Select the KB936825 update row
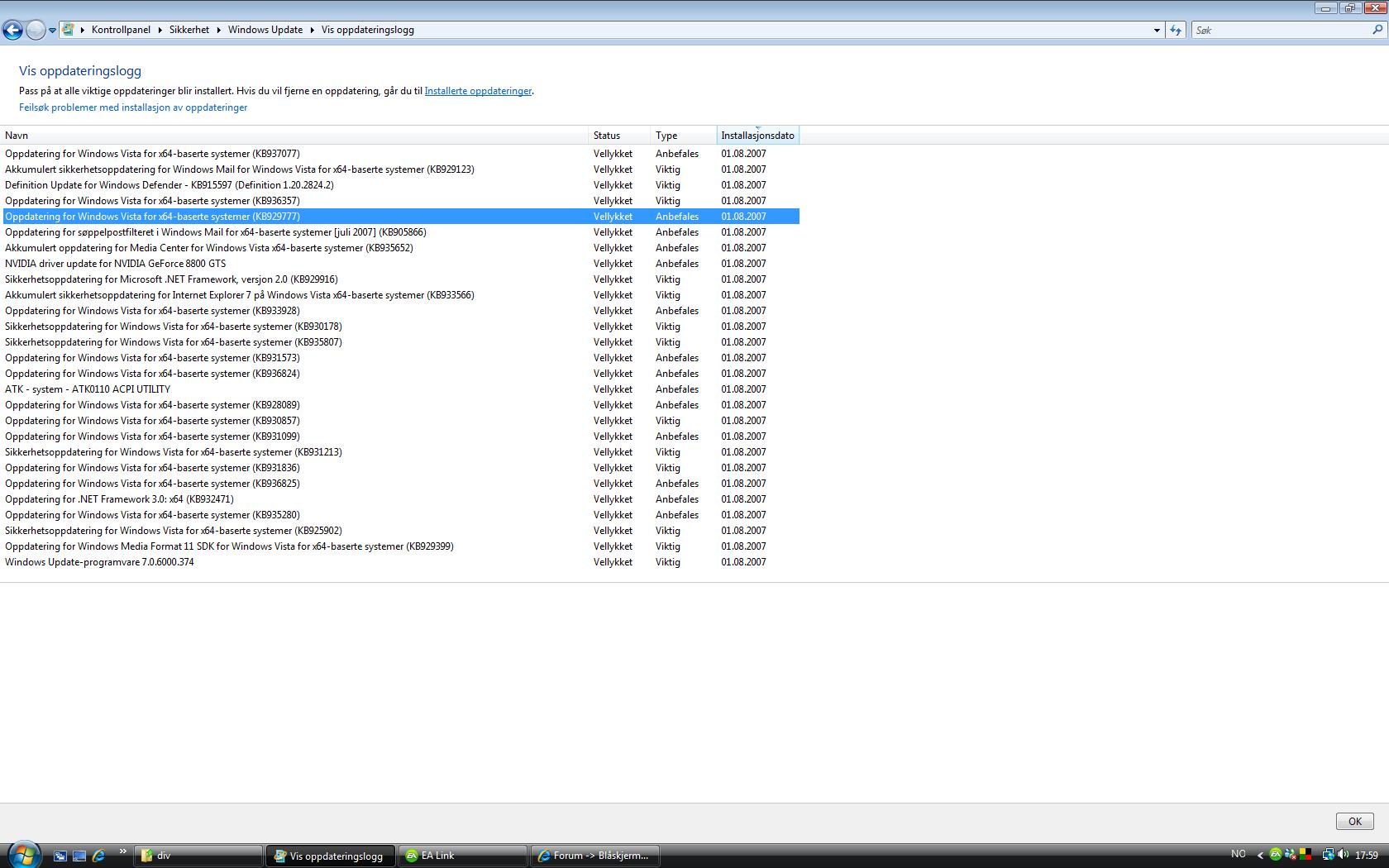The height and width of the screenshot is (868, 1389). coord(401,484)
